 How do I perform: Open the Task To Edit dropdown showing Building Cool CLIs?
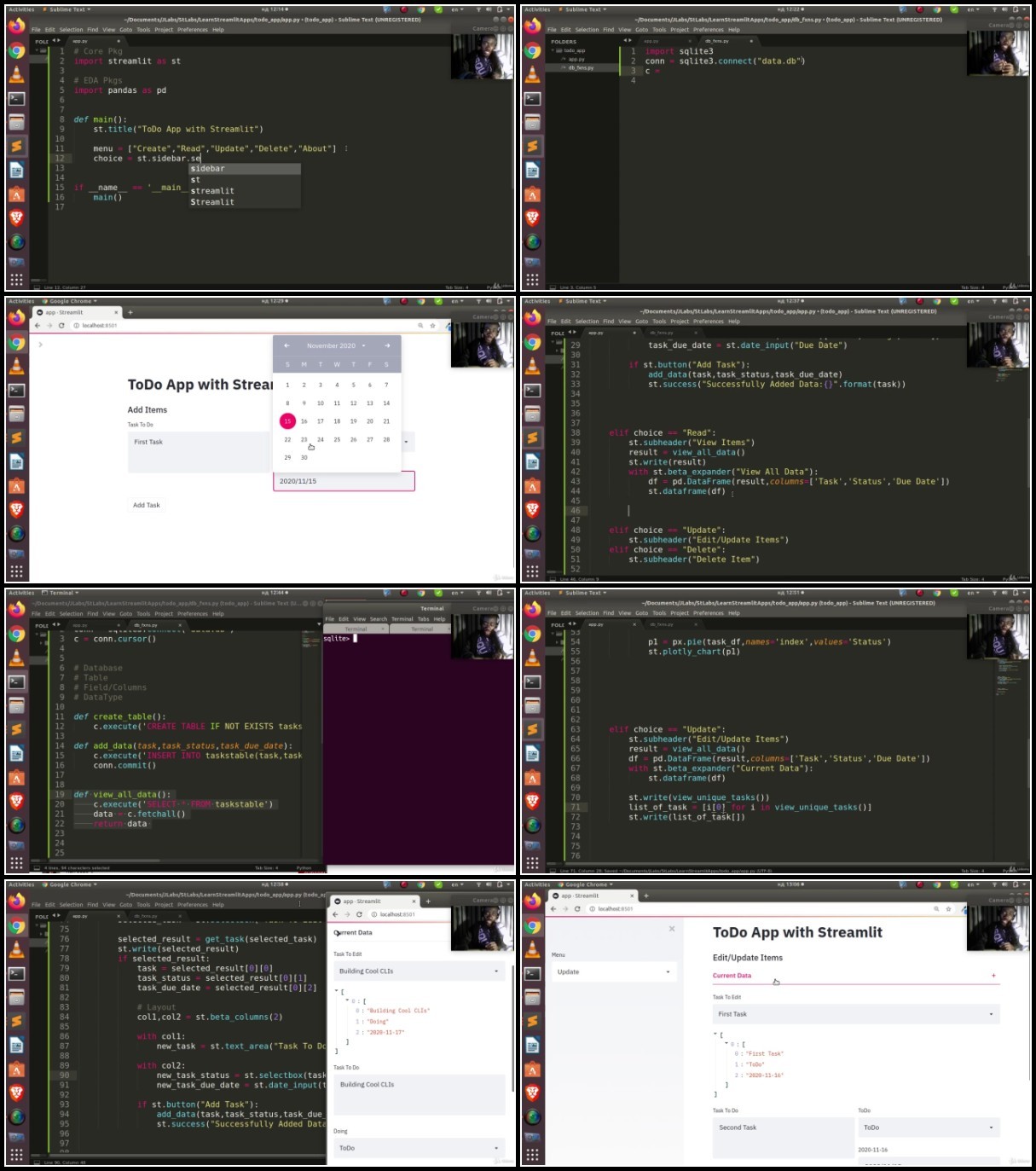[420, 971]
